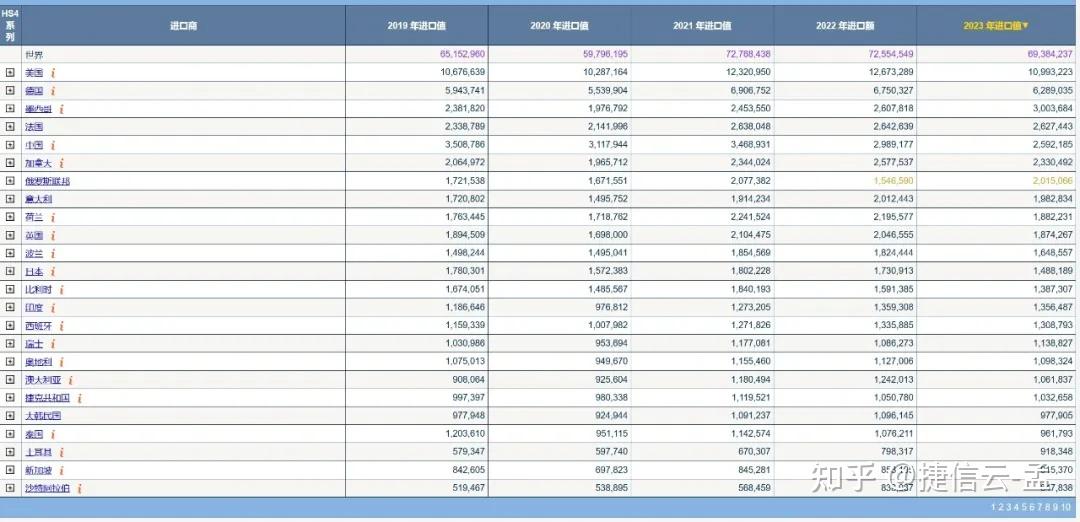The width and height of the screenshot is (1080, 522).
Task: Open the info icon next to 德国
Action: [53, 91]
